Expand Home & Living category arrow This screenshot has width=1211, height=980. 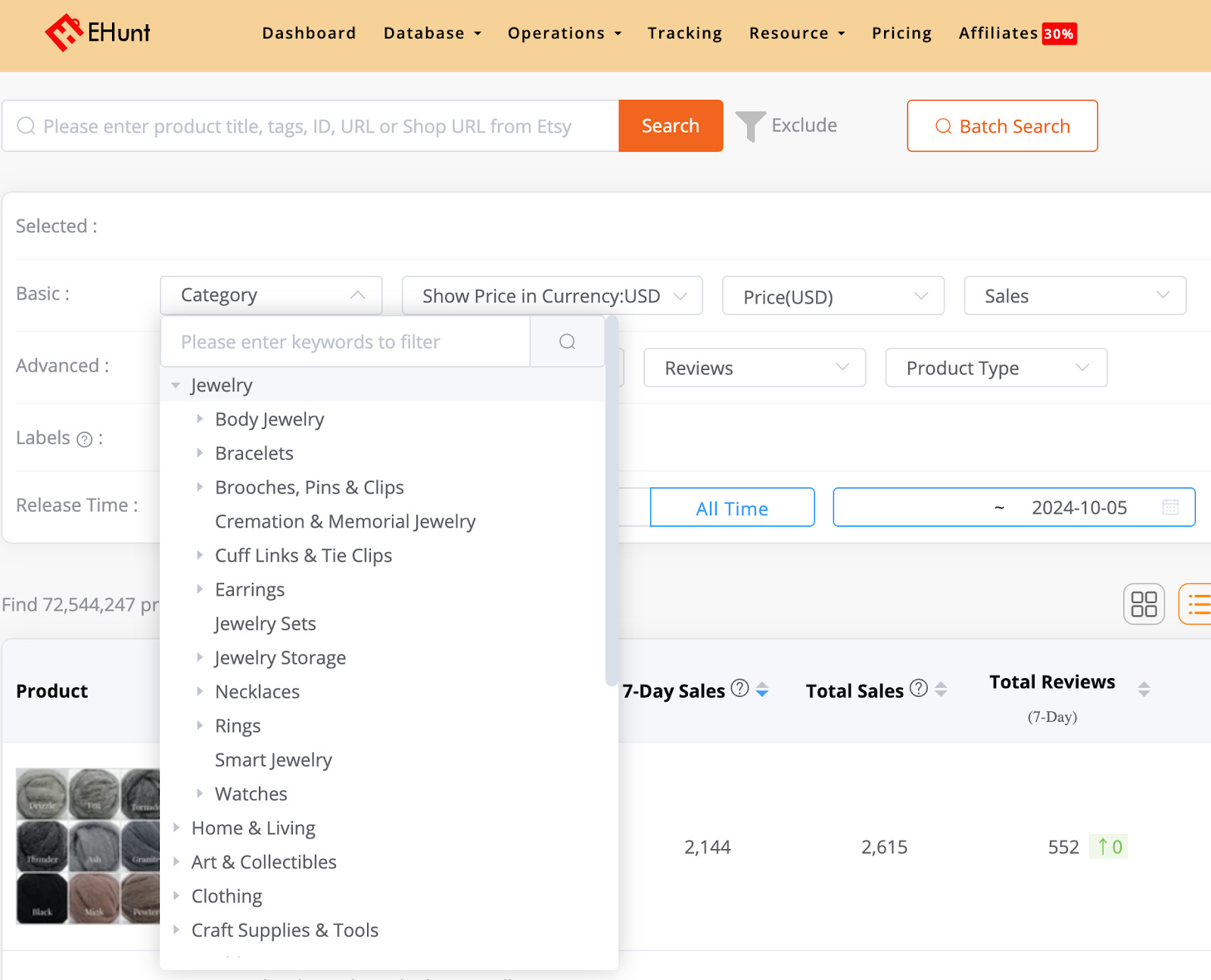pyautogui.click(x=176, y=827)
